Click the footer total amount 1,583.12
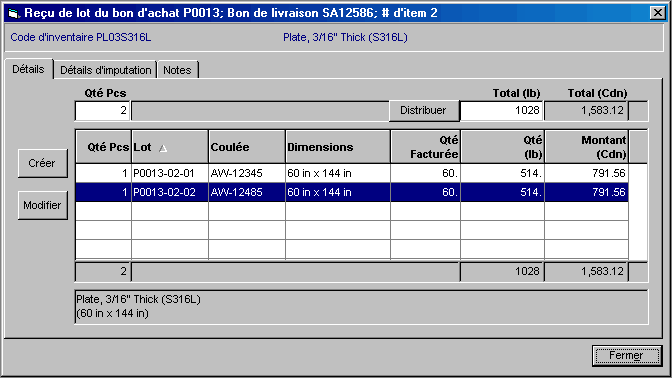The height and width of the screenshot is (378, 672). (586, 272)
